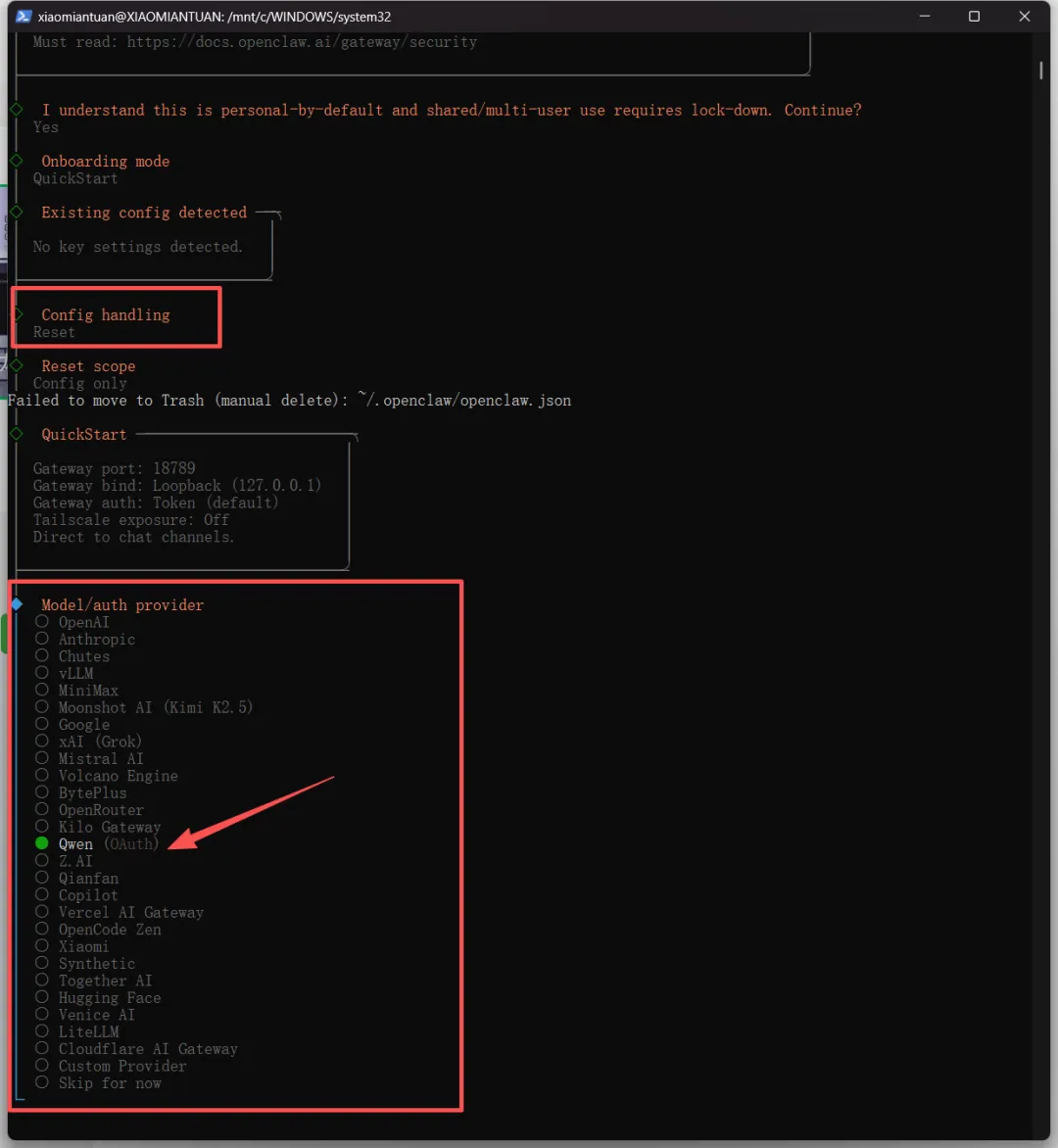Viewport: 1058px width, 1148px height.
Task: Click the 'Failed to move to Trash' message
Action: click(x=290, y=401)
